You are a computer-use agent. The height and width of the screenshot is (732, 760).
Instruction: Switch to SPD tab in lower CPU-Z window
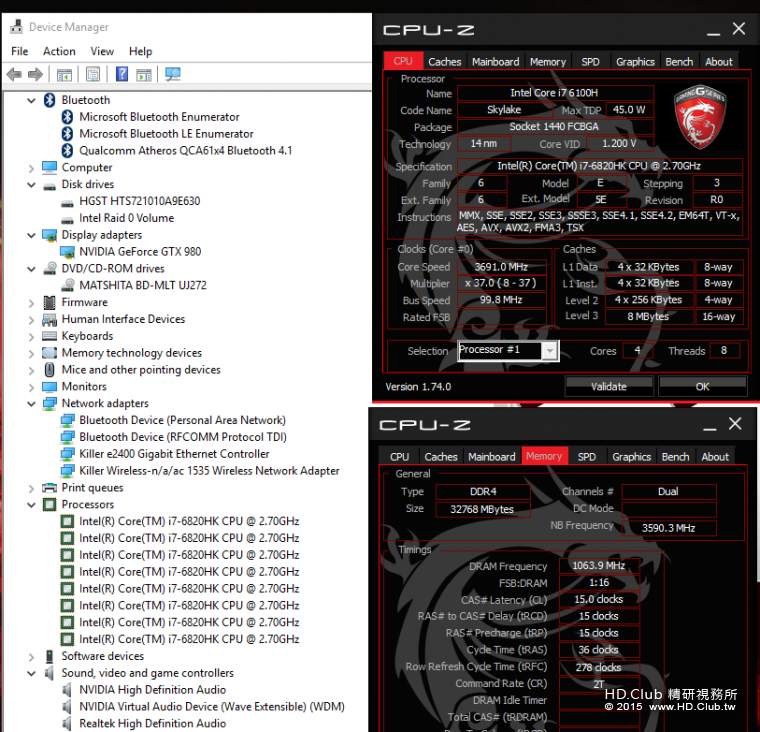point(586,457)
